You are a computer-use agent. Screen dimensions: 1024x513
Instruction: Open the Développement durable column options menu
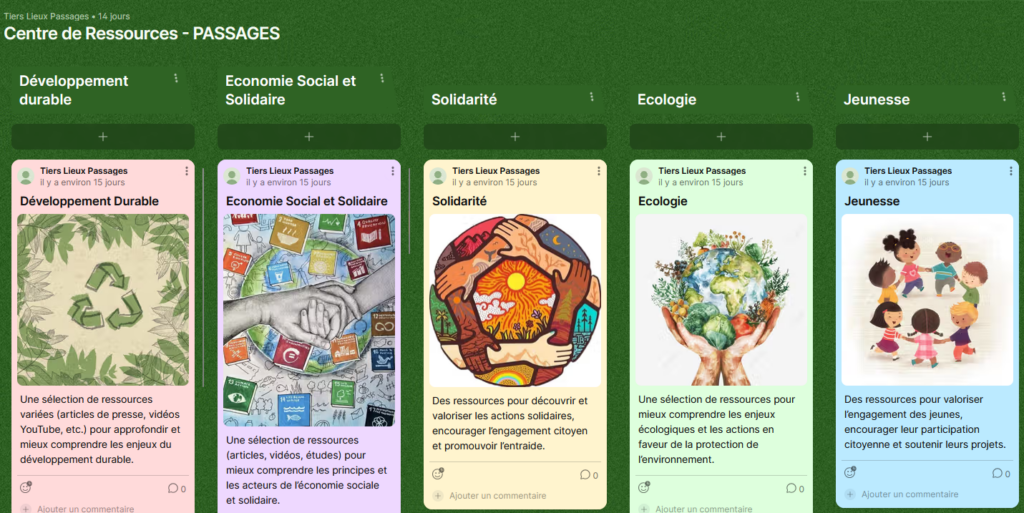176,78
